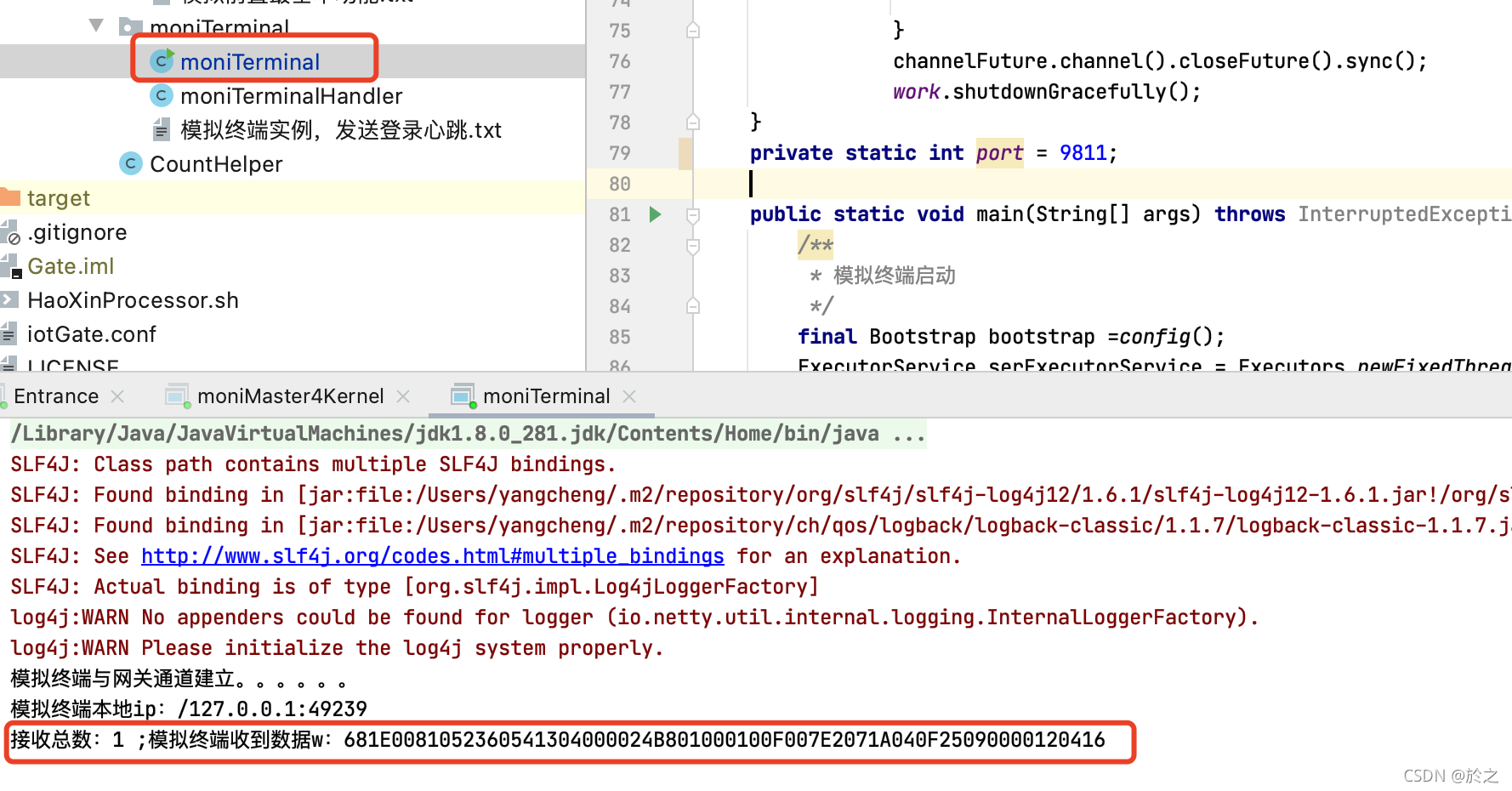Click the .gitignore file icon

tap(10, 232)
